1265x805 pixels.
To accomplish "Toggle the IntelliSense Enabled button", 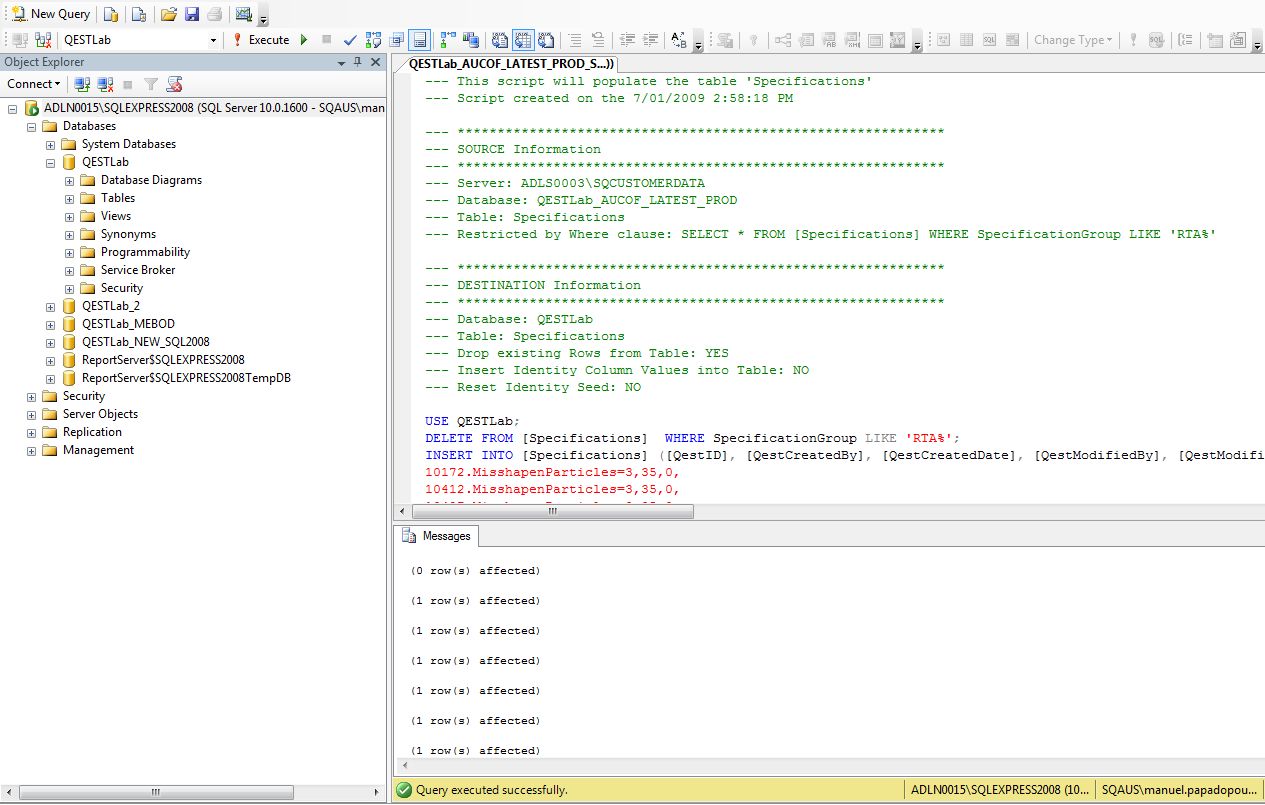I will click(x=420, y=40).
